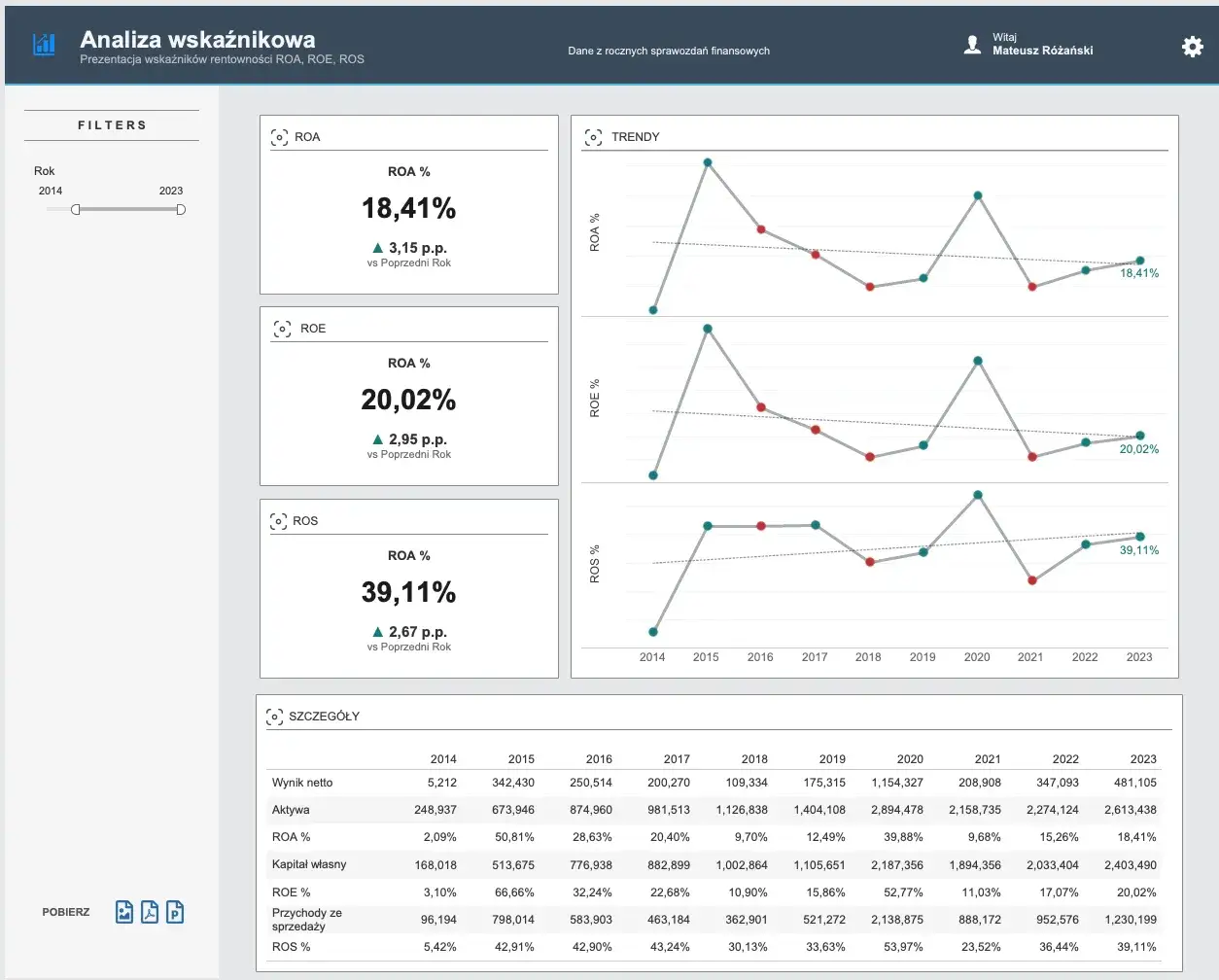Click the Mateusz Różański user name

click(1042, 51)
